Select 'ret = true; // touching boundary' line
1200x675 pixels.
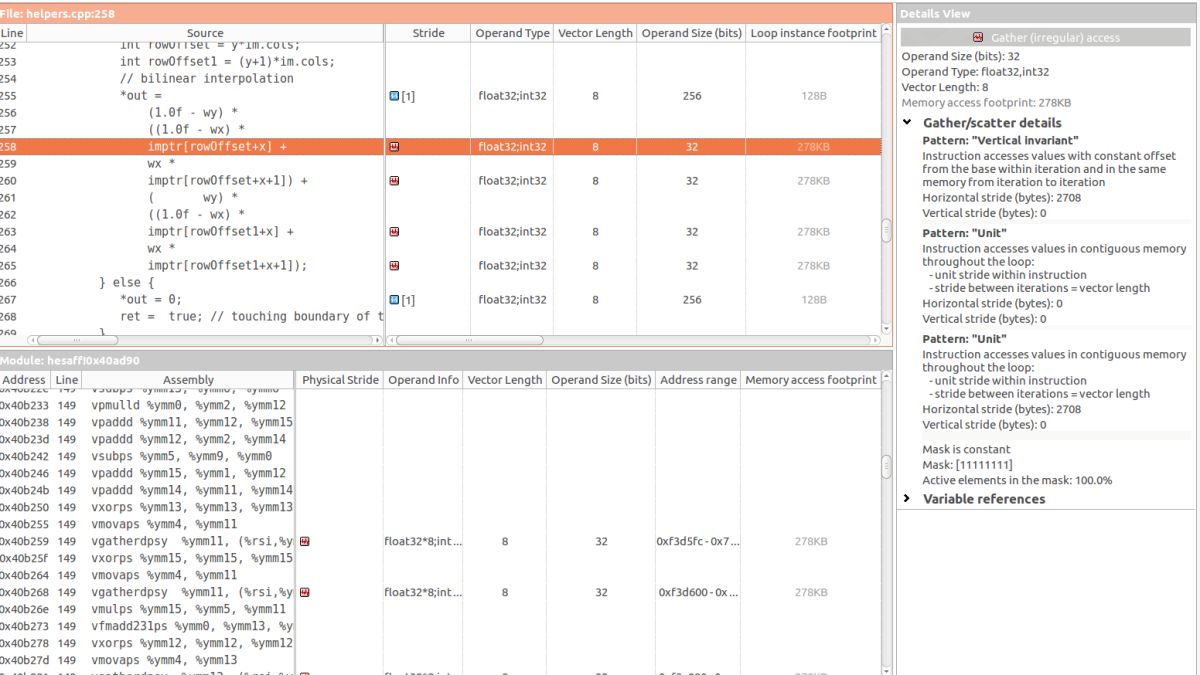tap(252, 317)
